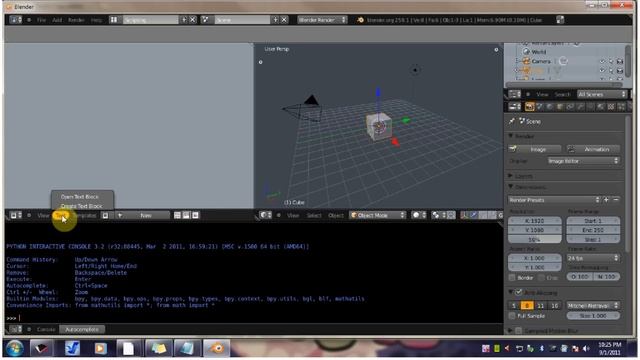This screenshot has width=640, height=360.
Task: Select 16 anti-aliasing samples
Action: tap(554, 305)
